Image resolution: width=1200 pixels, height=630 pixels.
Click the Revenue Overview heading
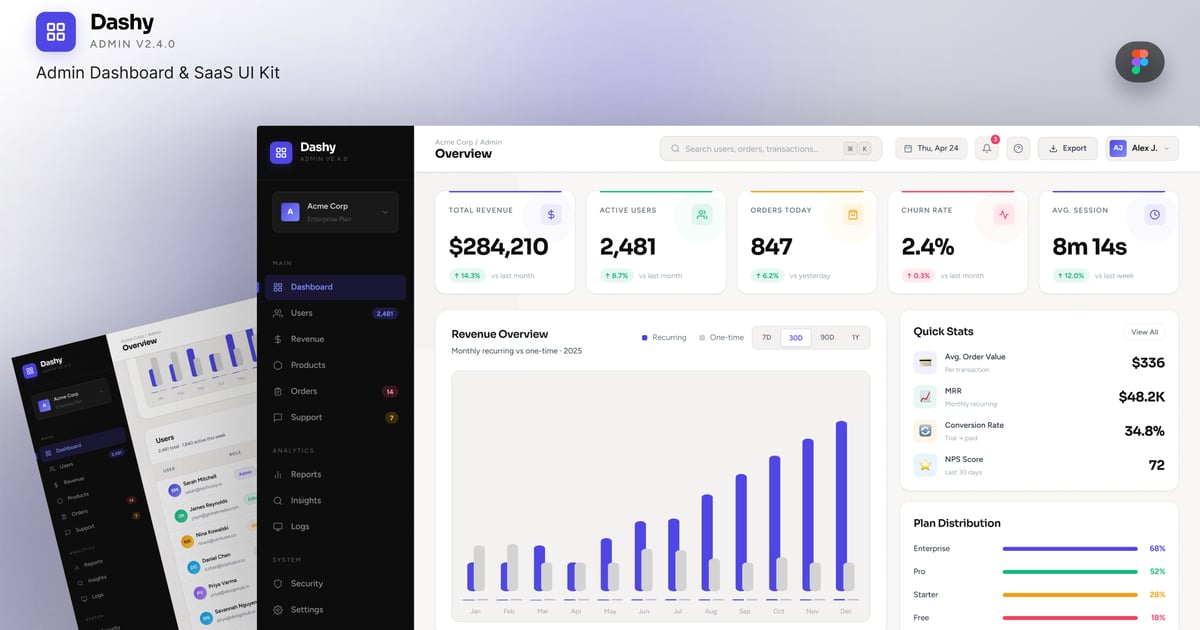click(x=499, y=334)
